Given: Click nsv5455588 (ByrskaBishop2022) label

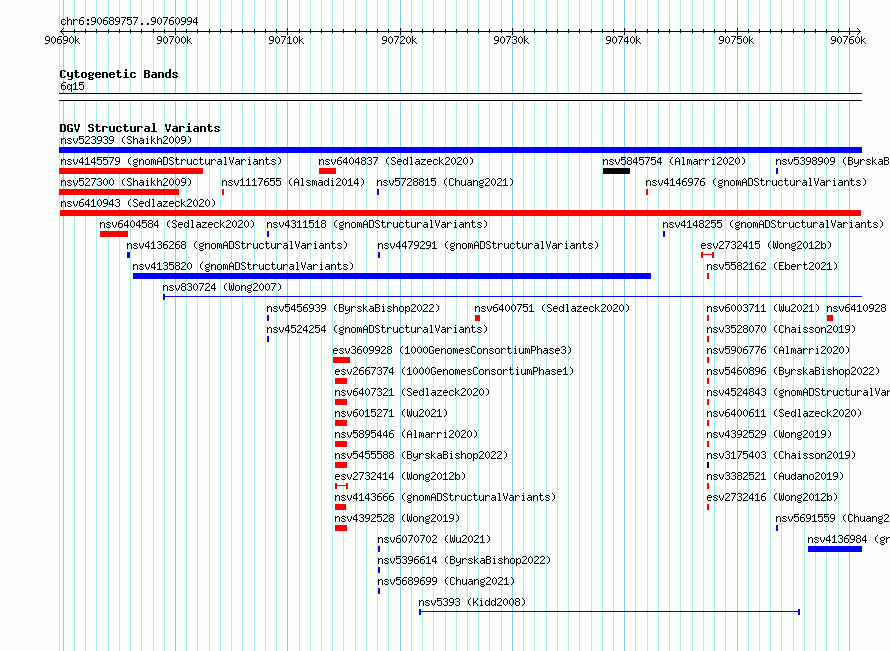Looking at the screenshot, I should [421, 455].
